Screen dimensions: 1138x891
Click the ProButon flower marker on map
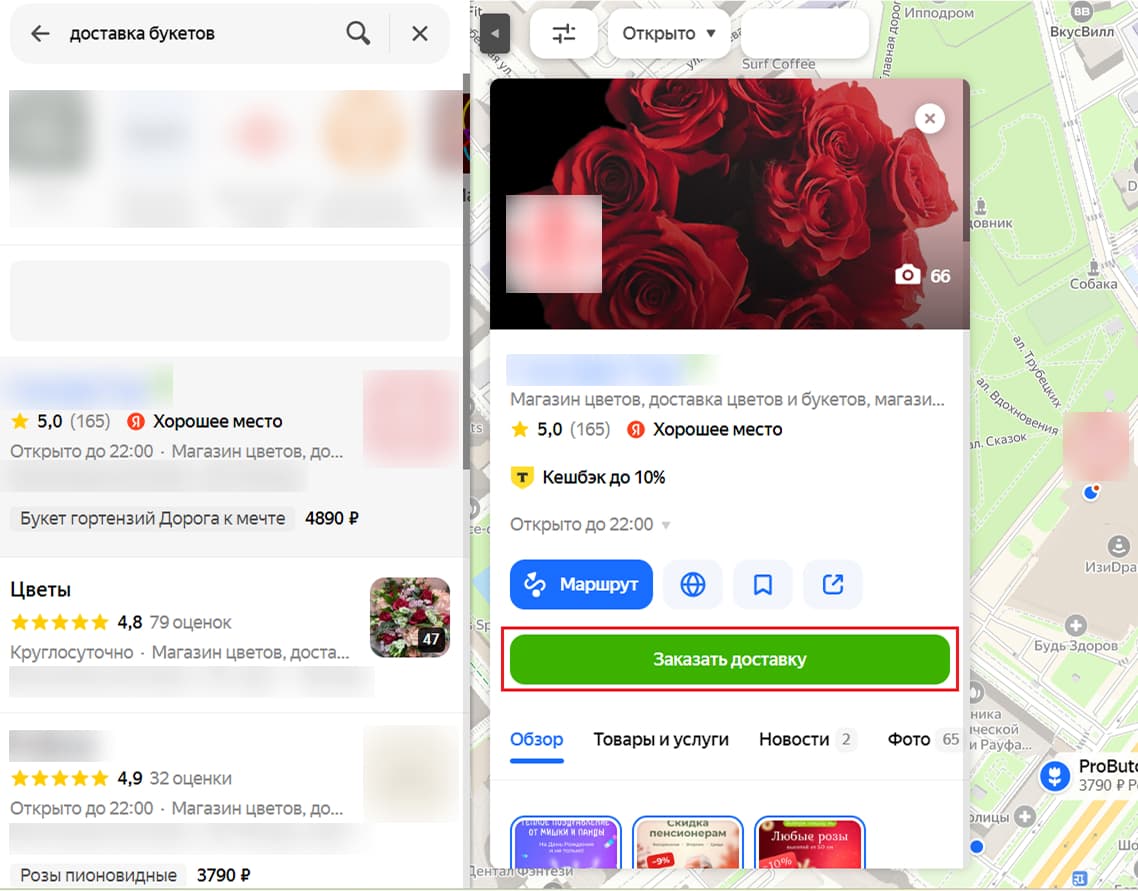click(x=1055, y=776)
